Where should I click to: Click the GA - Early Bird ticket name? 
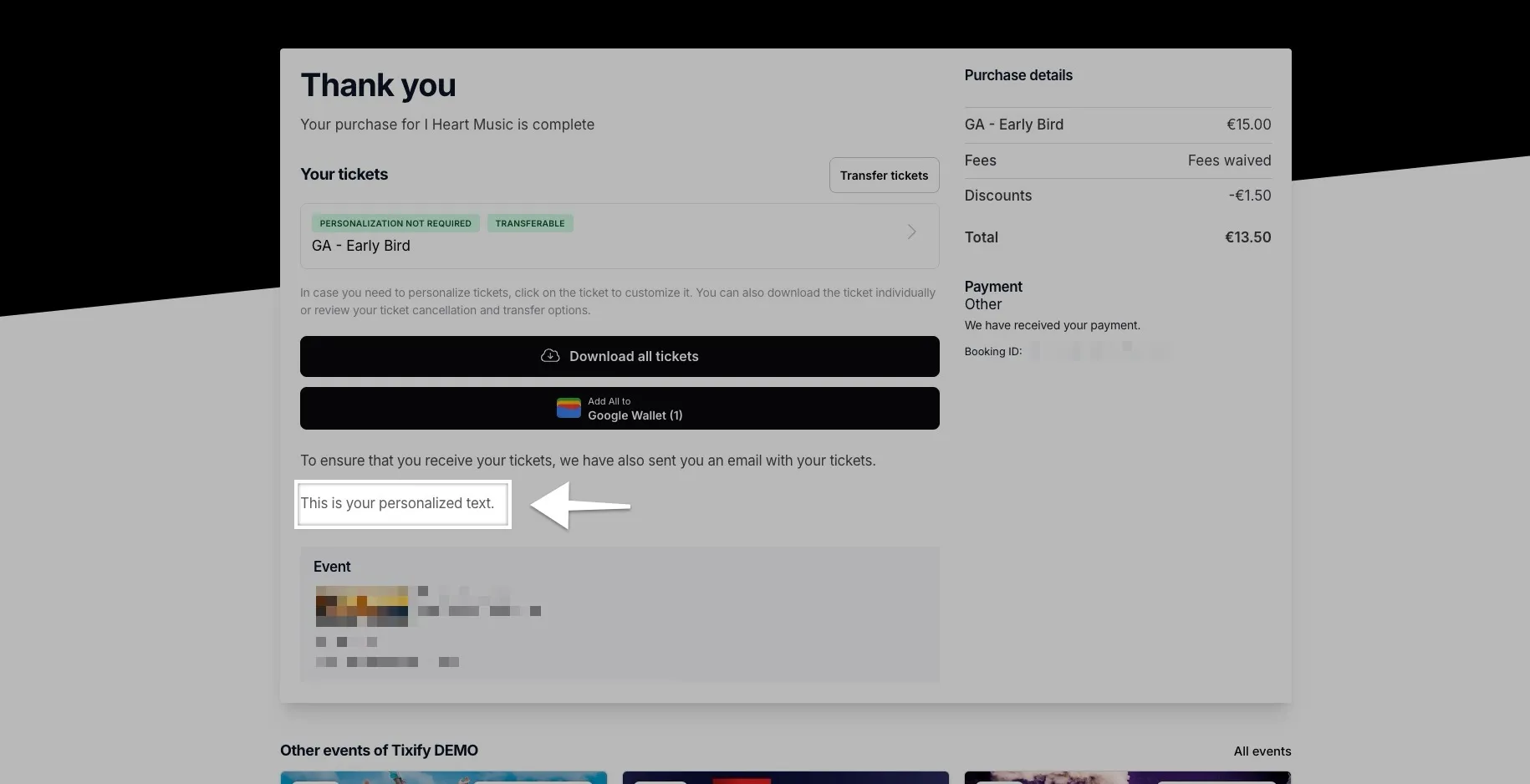361,246
